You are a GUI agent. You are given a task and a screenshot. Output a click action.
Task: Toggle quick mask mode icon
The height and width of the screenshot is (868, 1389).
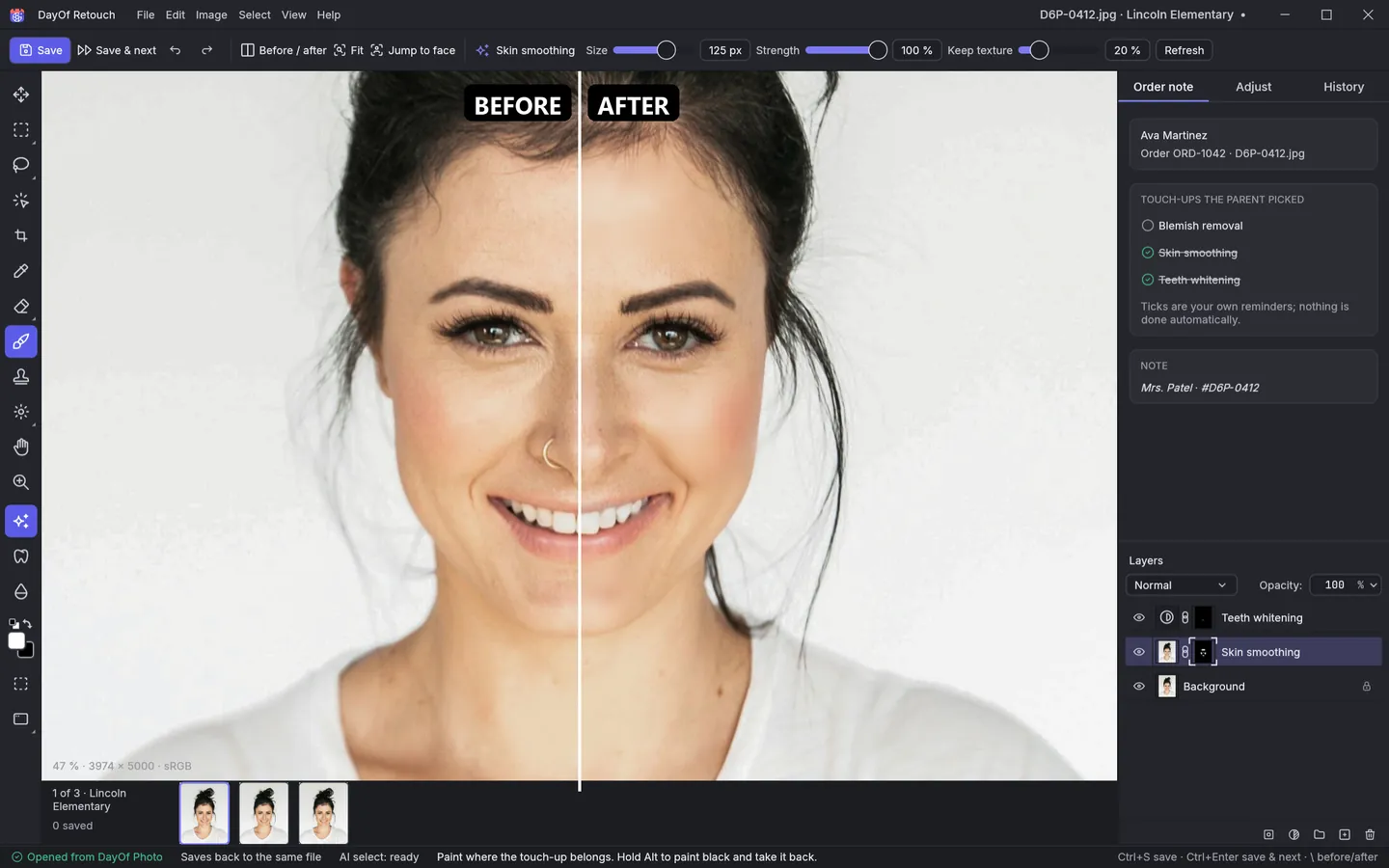21,684
